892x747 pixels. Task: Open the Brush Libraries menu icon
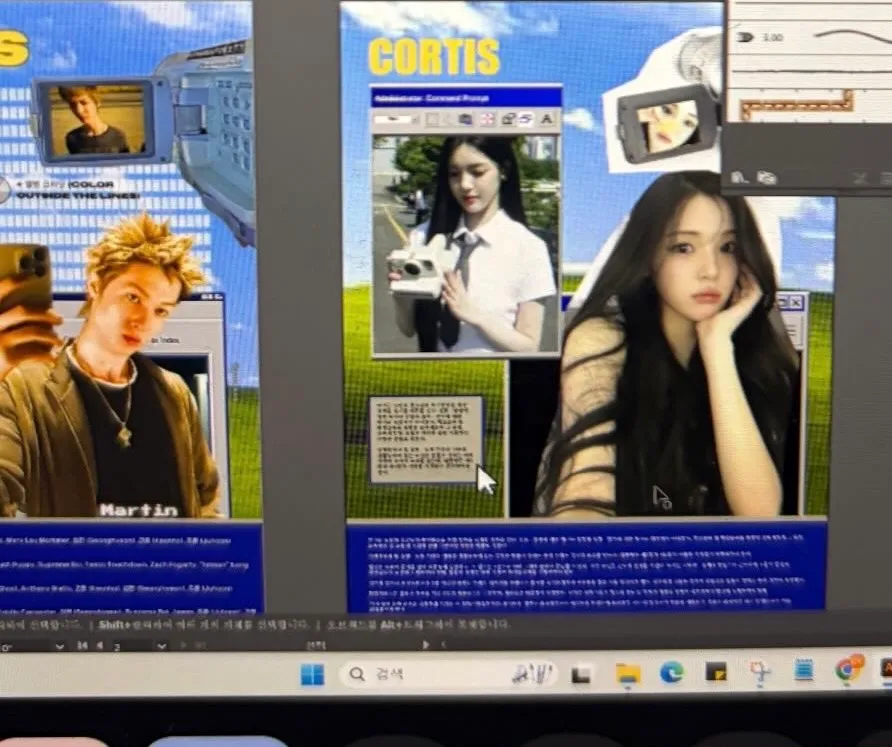(739, 178)
